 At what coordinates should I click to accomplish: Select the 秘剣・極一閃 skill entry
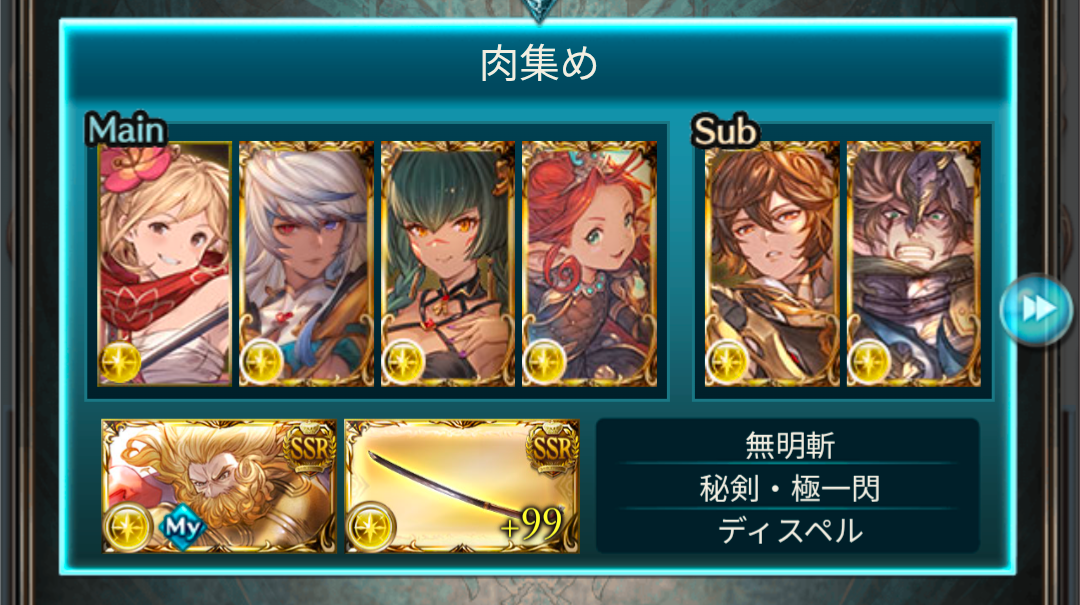789,489
